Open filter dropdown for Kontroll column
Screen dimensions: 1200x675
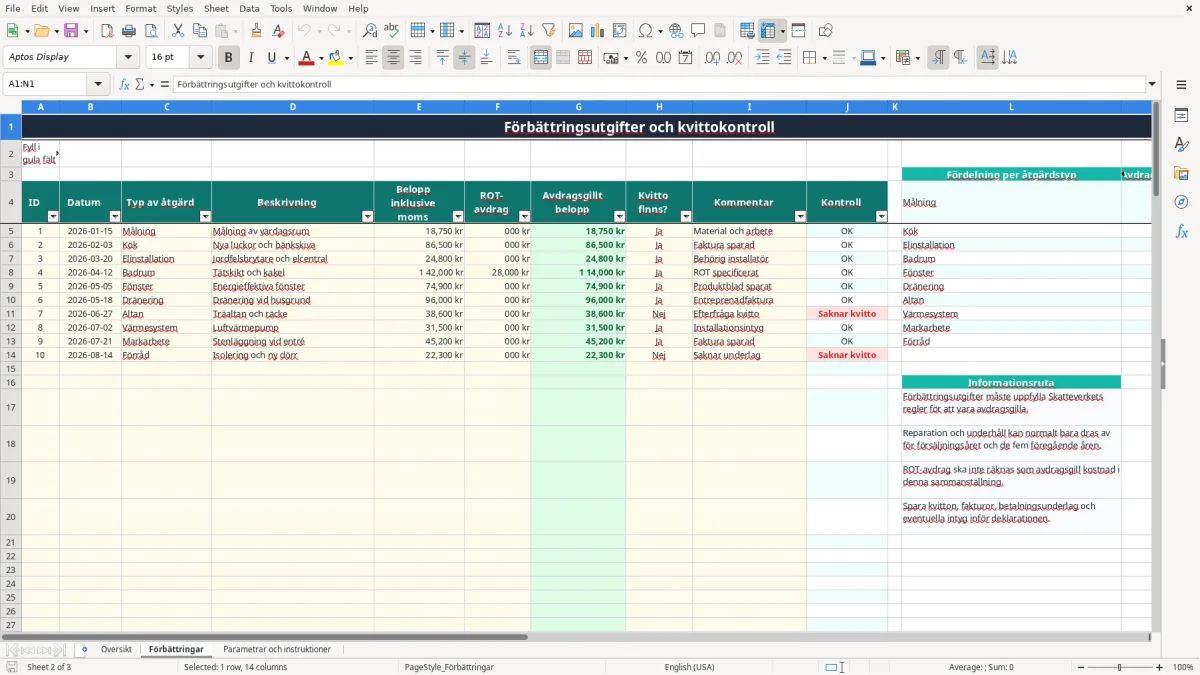881,216
